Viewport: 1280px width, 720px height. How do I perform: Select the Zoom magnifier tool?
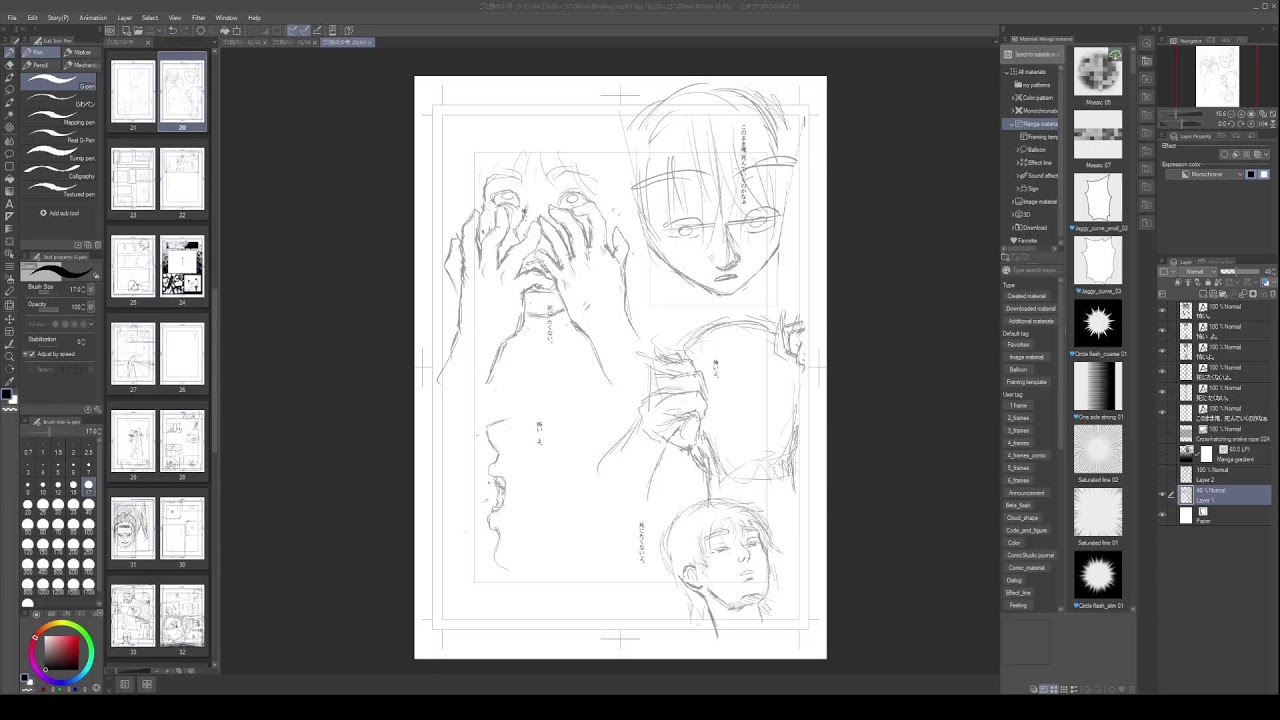pos(9,356)
